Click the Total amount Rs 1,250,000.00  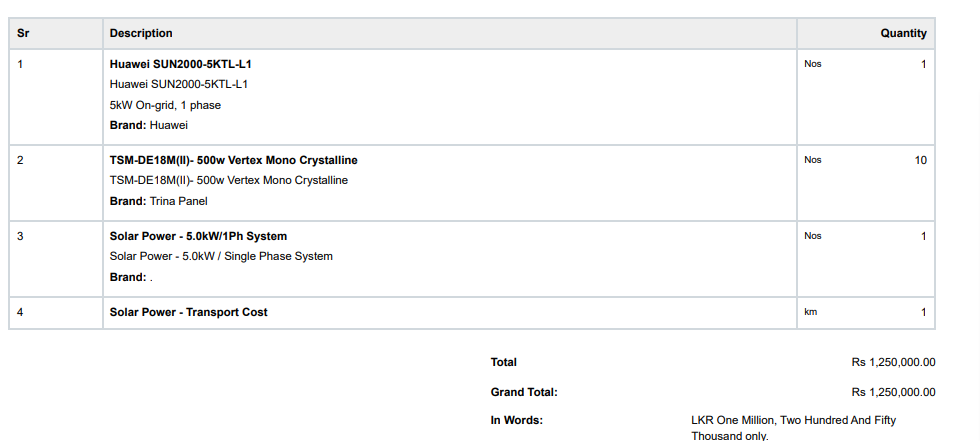893,362
